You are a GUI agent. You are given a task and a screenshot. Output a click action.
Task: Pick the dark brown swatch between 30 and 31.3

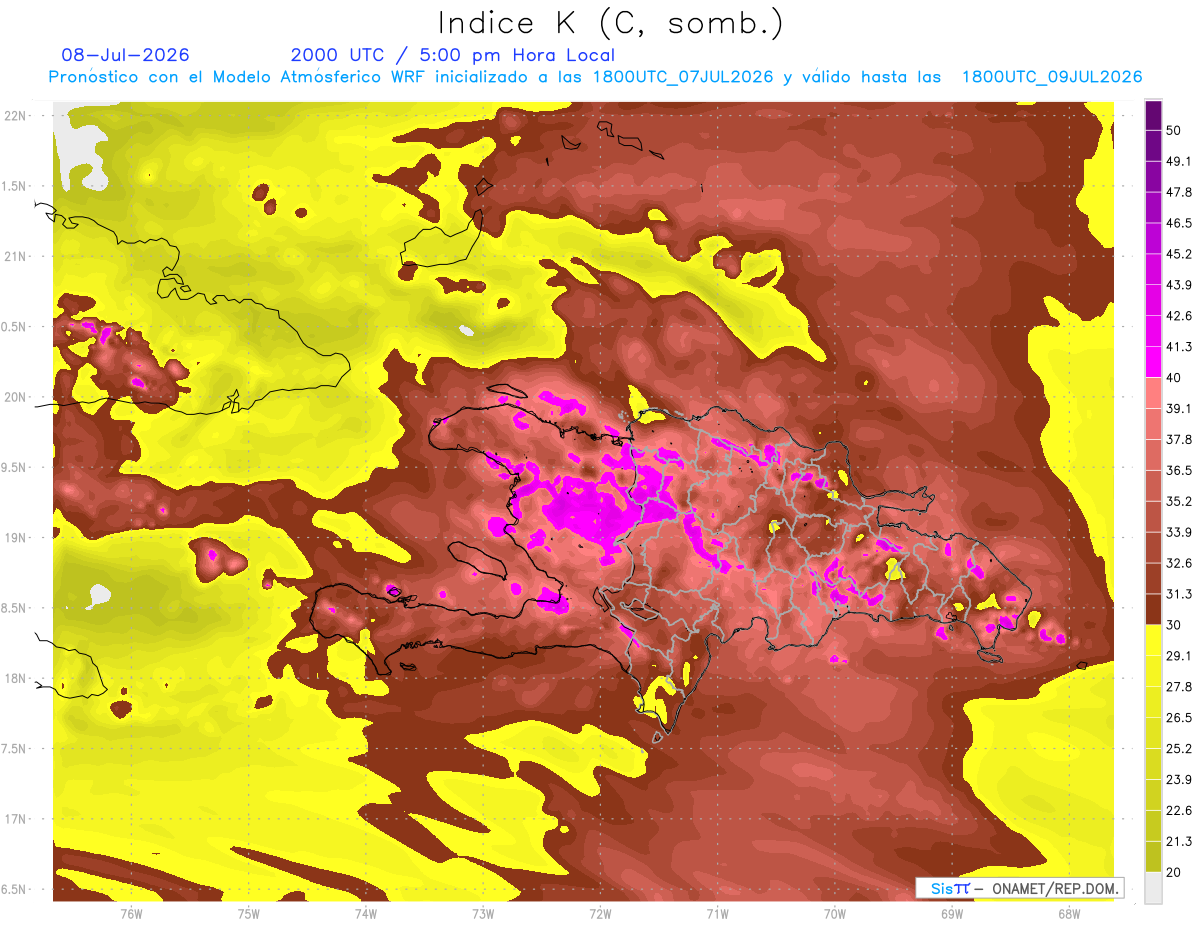[1153, 609]
